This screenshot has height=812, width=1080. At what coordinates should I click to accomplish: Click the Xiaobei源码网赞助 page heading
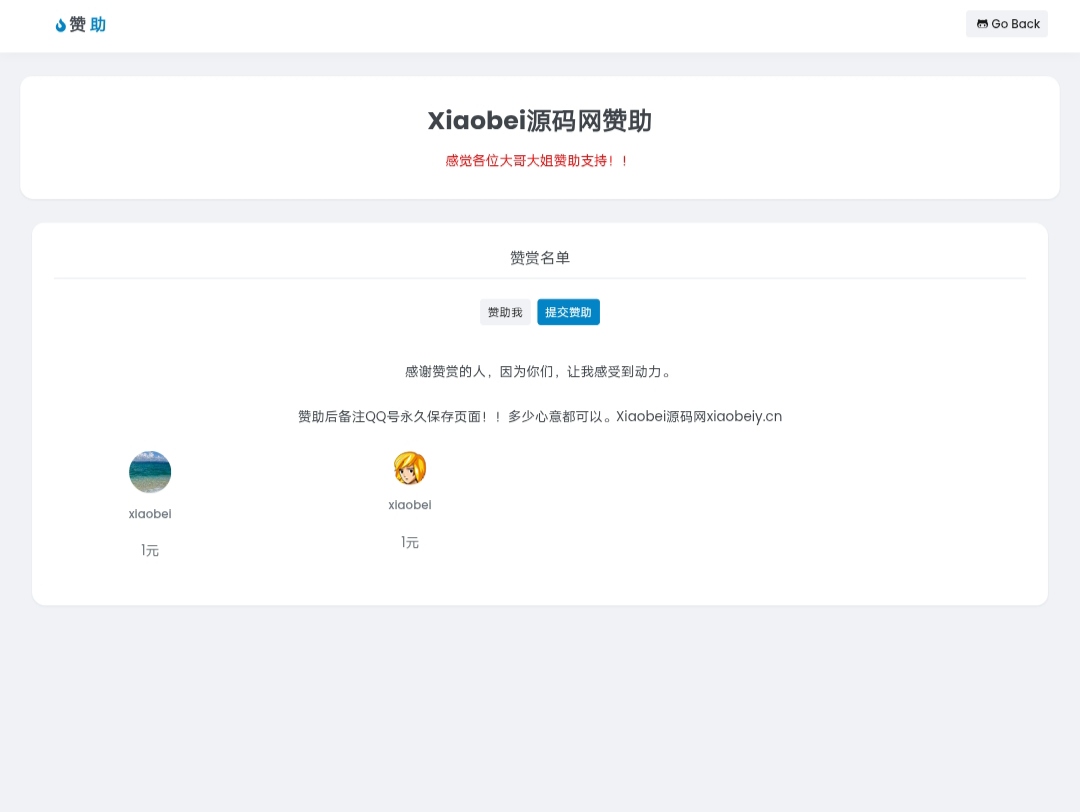540,121
